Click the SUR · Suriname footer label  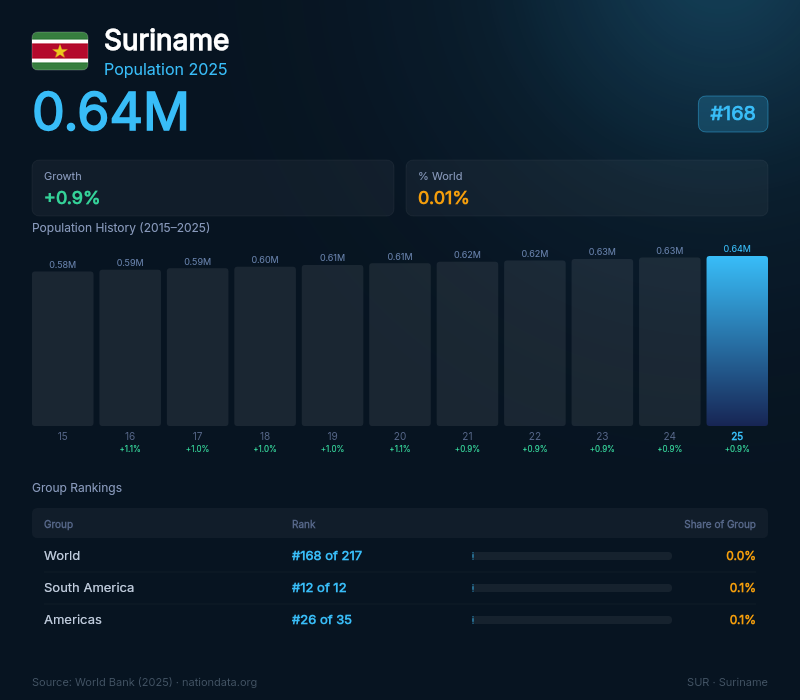(x=727, y=682)
